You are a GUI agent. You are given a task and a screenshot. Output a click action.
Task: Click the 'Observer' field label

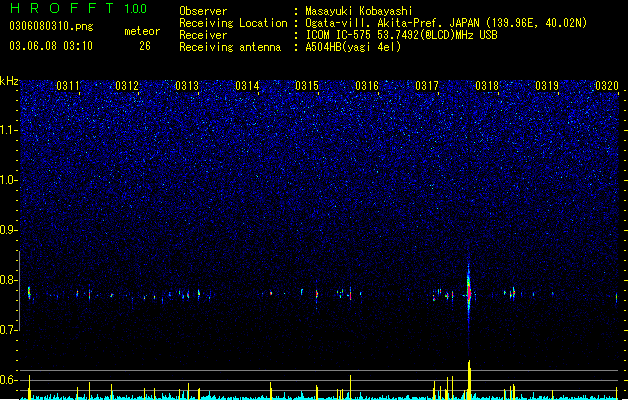(x=203, y=11)
